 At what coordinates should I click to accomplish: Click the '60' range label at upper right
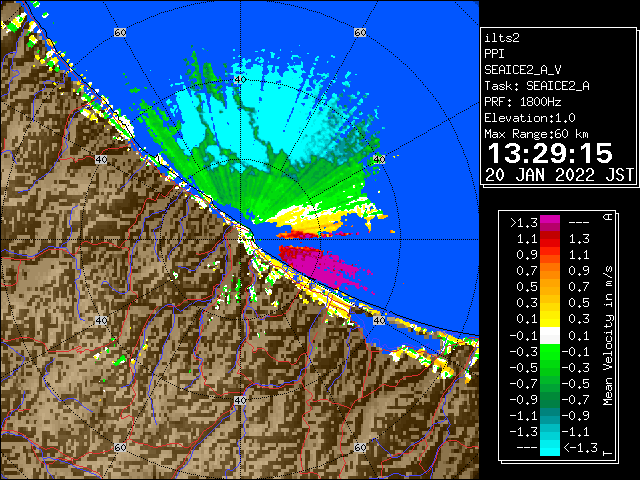pyautogui.click(x=360, y=32)
